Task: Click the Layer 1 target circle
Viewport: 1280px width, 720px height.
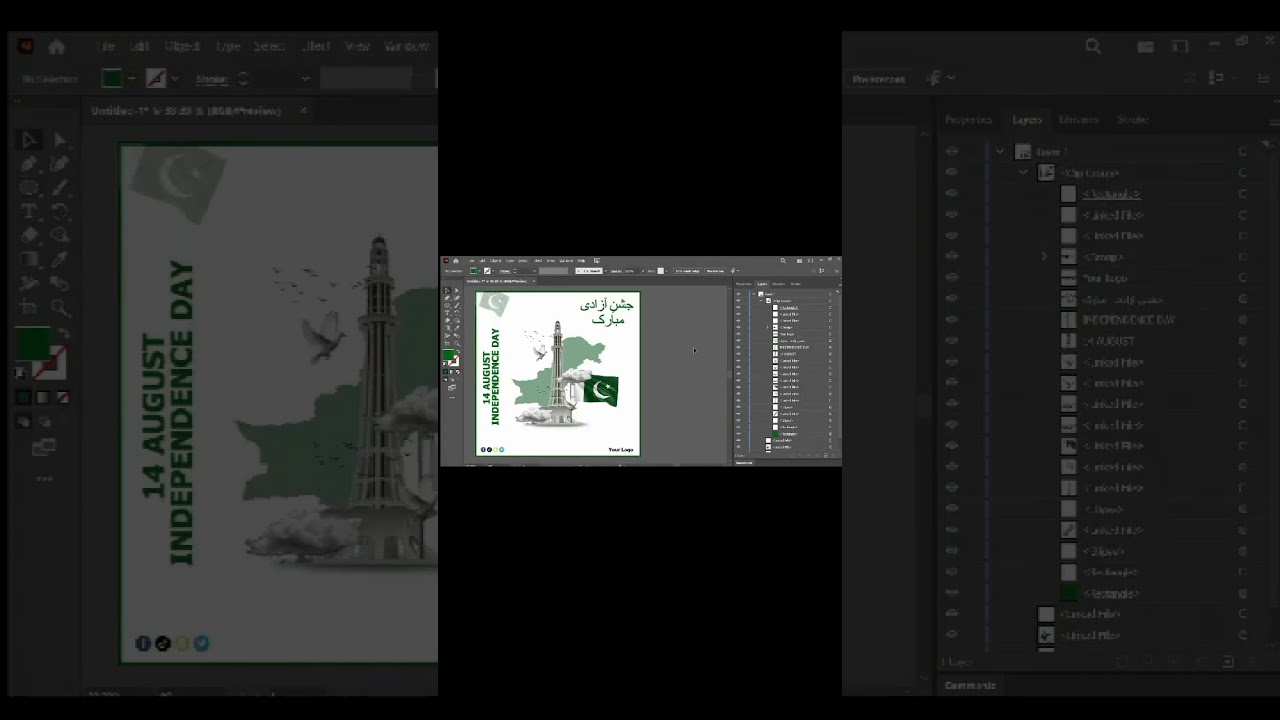Action: tap(1243, 152)
